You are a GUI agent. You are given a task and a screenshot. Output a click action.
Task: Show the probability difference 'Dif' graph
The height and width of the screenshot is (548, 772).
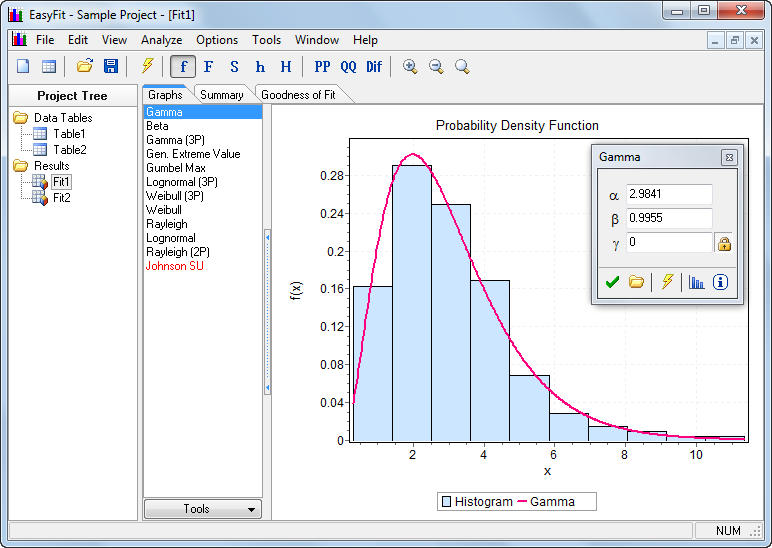(374, 67)
